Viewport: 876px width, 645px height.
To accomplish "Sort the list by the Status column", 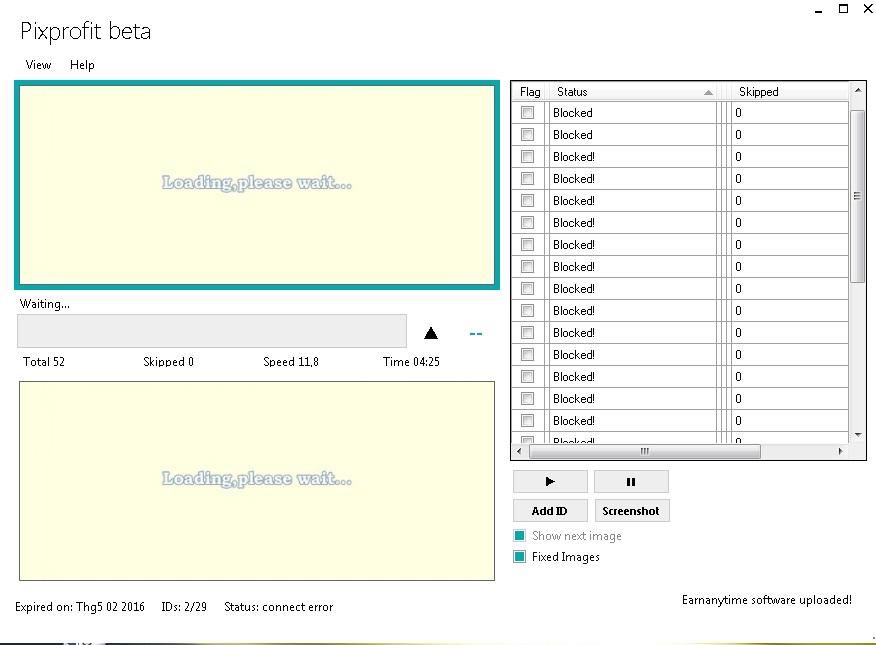I will pos(634,92).
